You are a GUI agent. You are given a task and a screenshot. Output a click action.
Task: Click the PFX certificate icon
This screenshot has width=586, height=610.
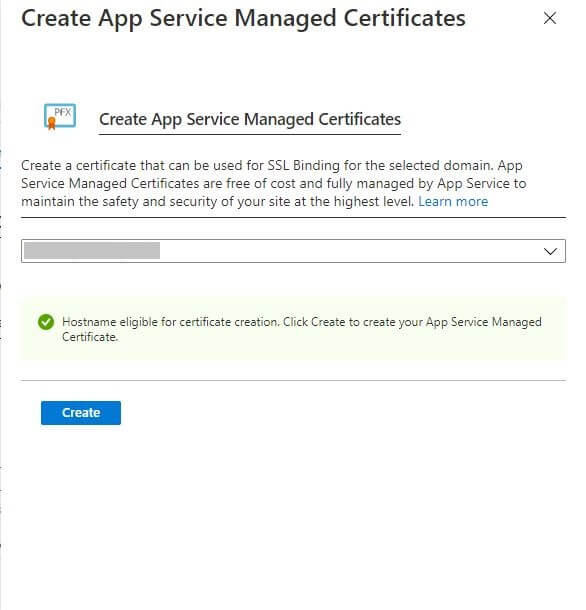pos(60,116)
